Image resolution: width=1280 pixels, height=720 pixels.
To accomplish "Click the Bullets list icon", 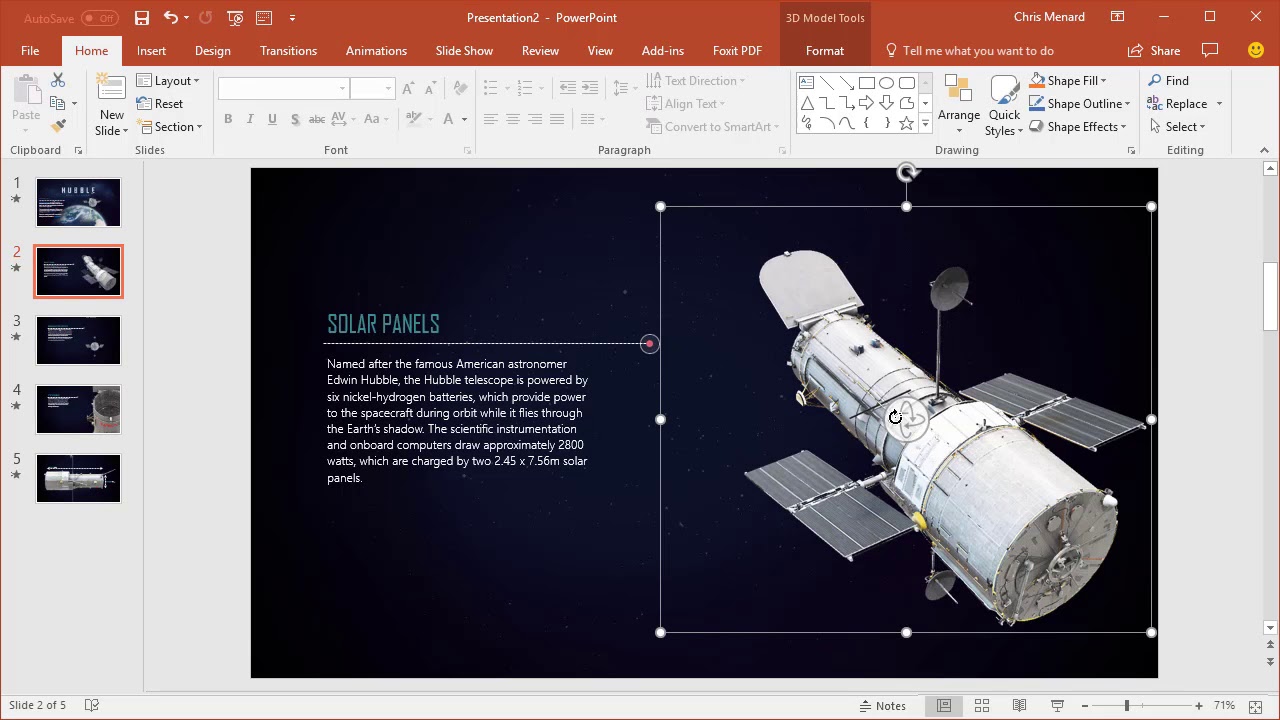I will (491, 89).
